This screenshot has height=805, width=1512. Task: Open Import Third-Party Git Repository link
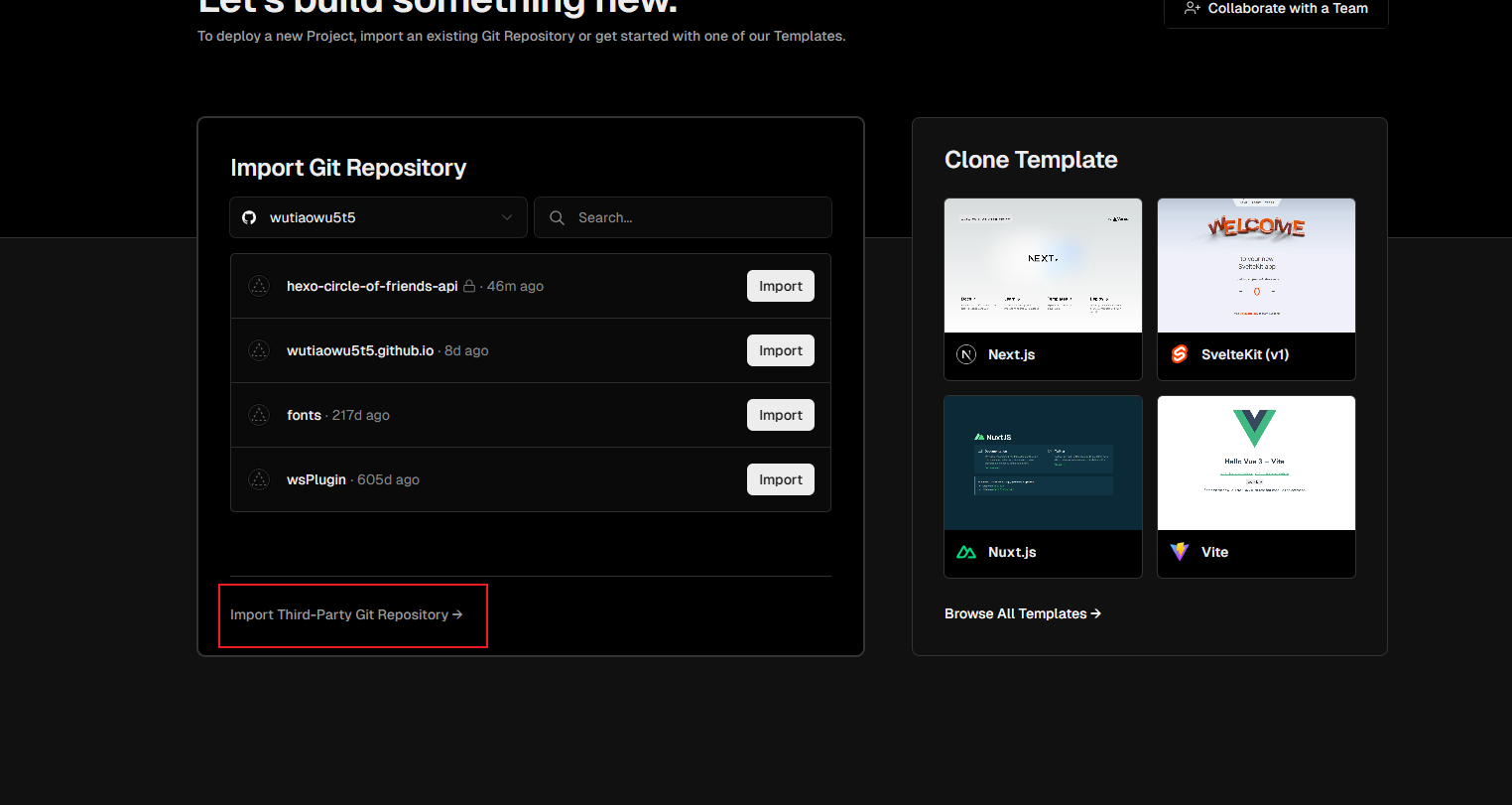(x=346, y=614)
